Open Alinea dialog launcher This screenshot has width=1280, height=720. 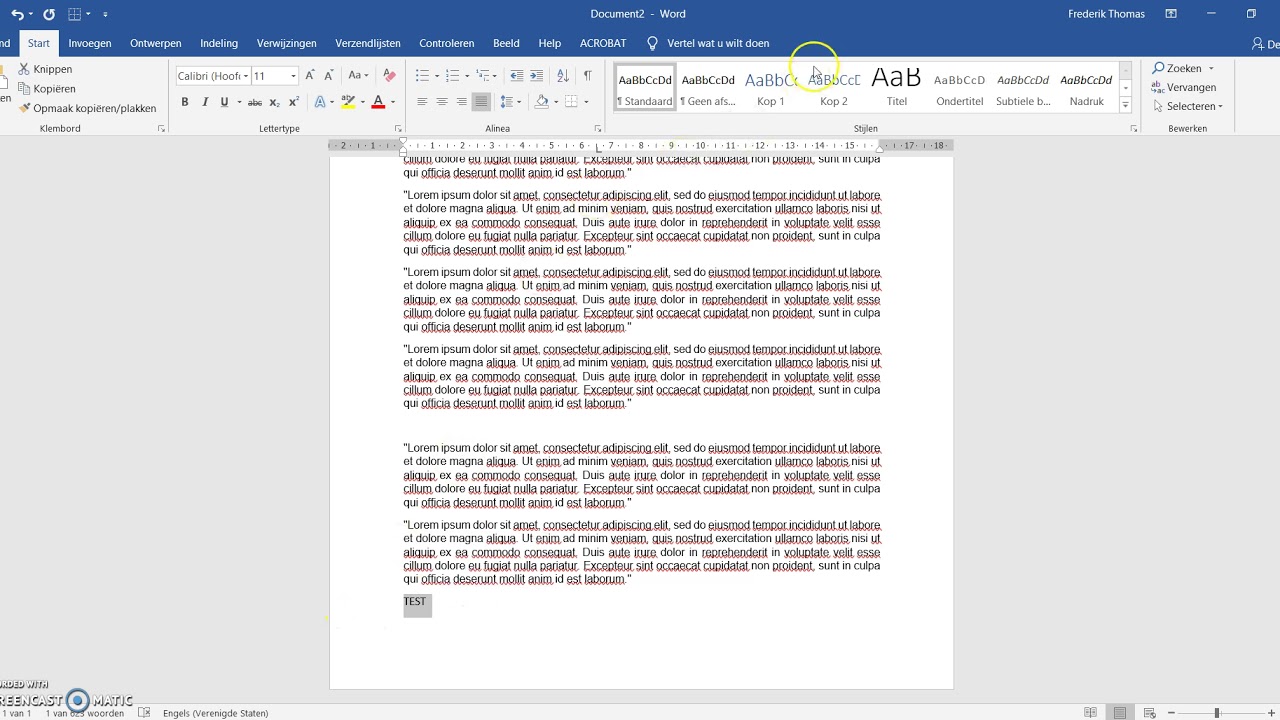point(598,129)
